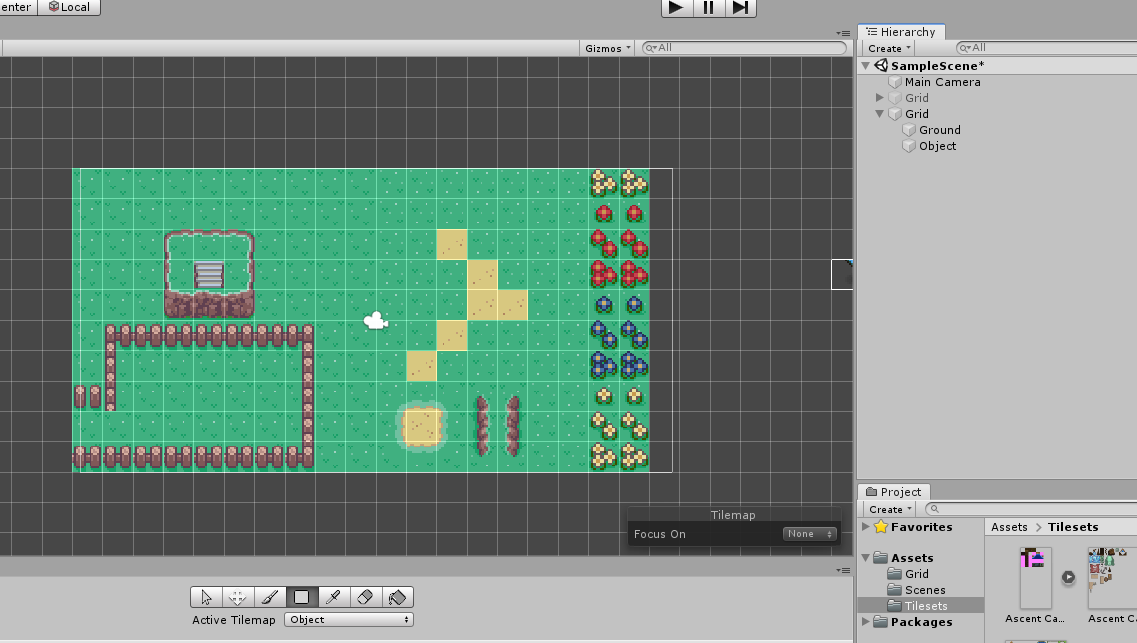Choose the Move tool in the tile palette
Image resolution: width=1137 pixels, height=643 pixels.
(x=238, y=596)
